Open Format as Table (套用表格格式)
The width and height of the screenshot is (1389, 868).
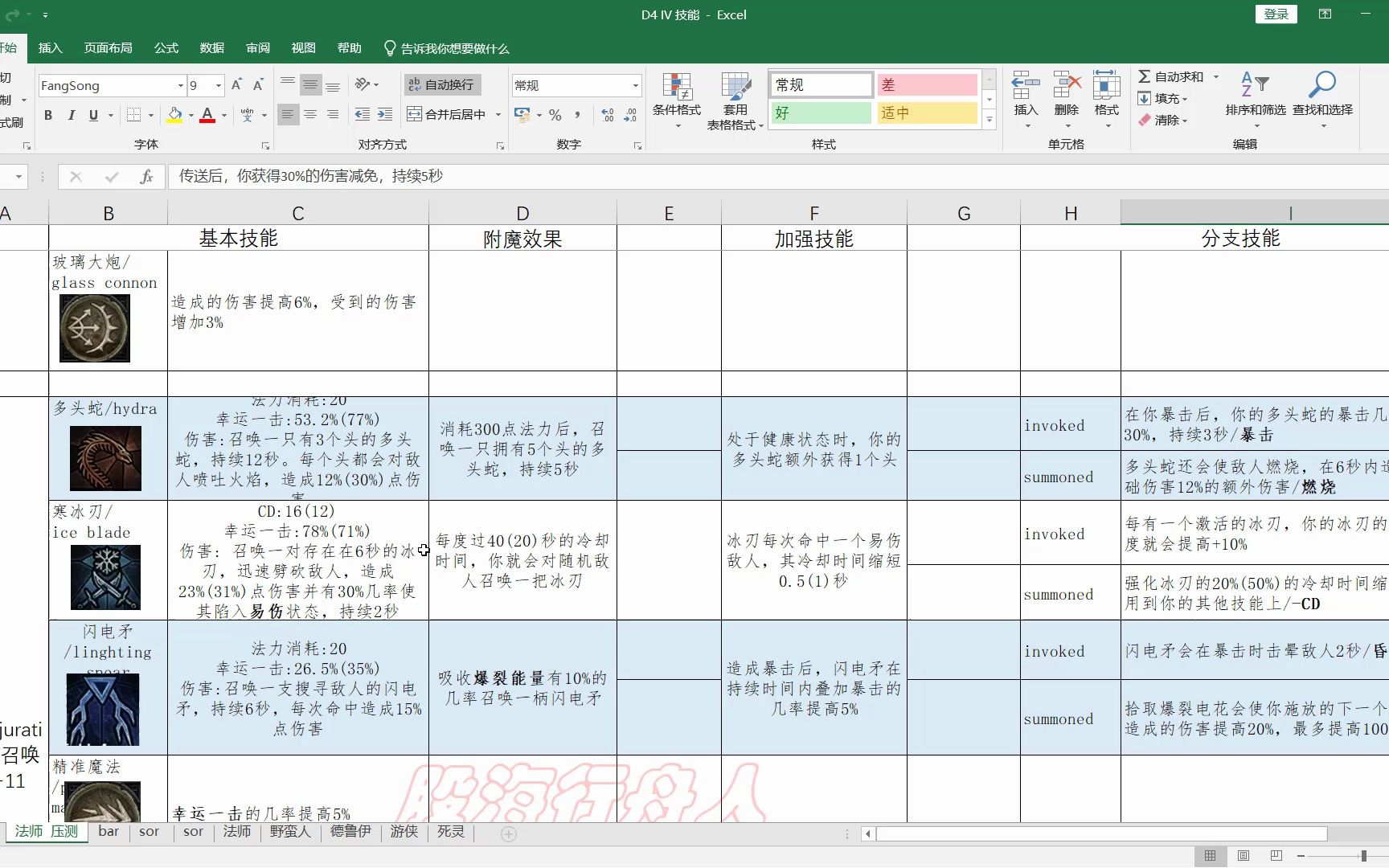tap(735, 100)
